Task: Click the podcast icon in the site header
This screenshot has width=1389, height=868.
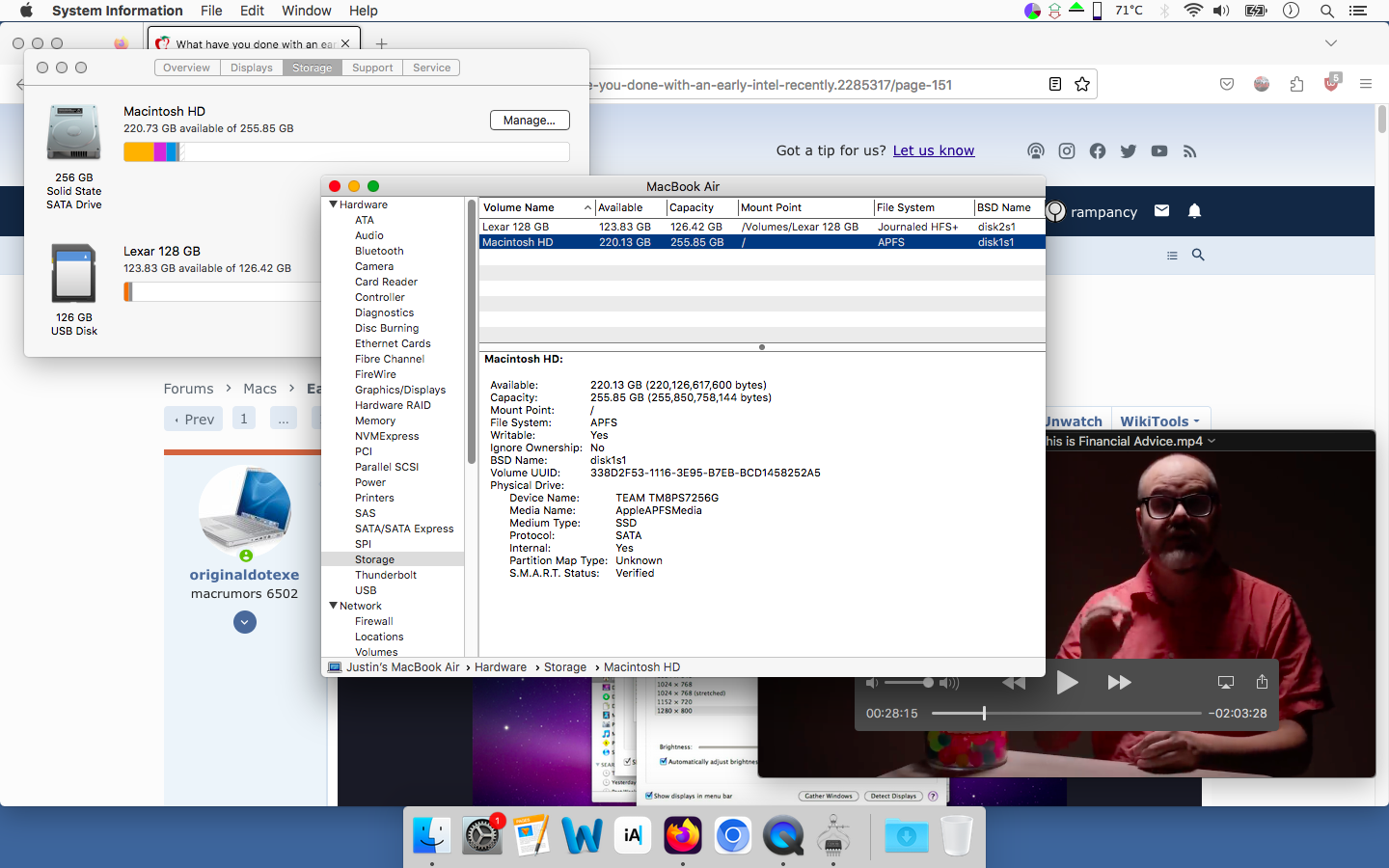Action: (x=1036, y=150)
